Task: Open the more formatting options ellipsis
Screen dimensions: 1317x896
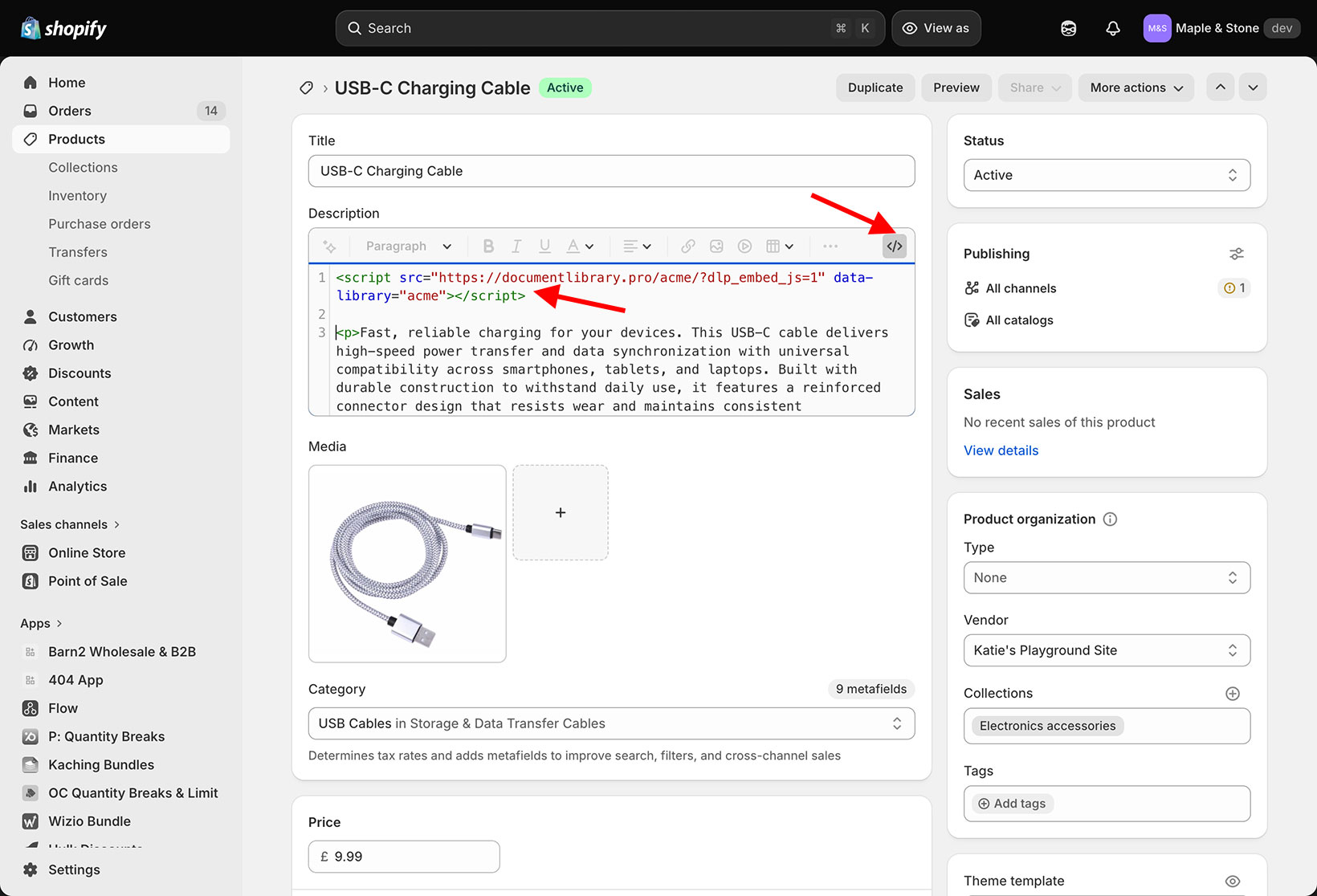Action: (x=830, y=246)
